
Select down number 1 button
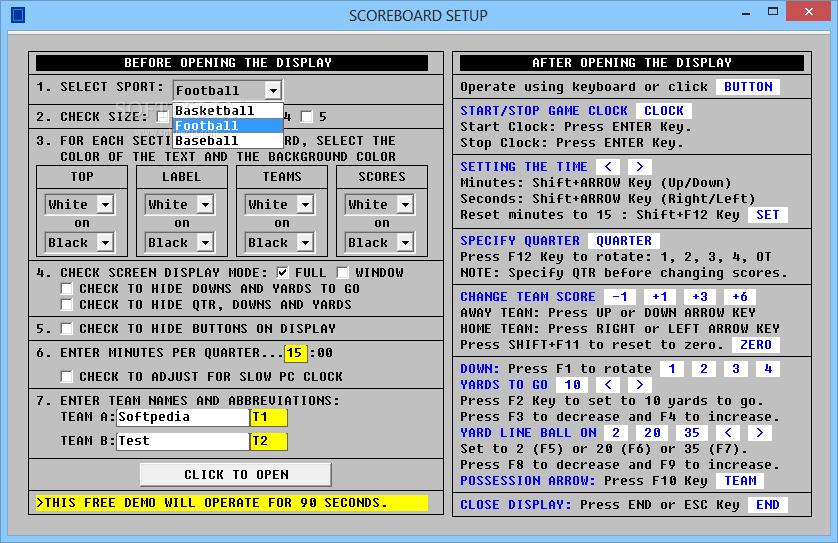pos(672,369)
